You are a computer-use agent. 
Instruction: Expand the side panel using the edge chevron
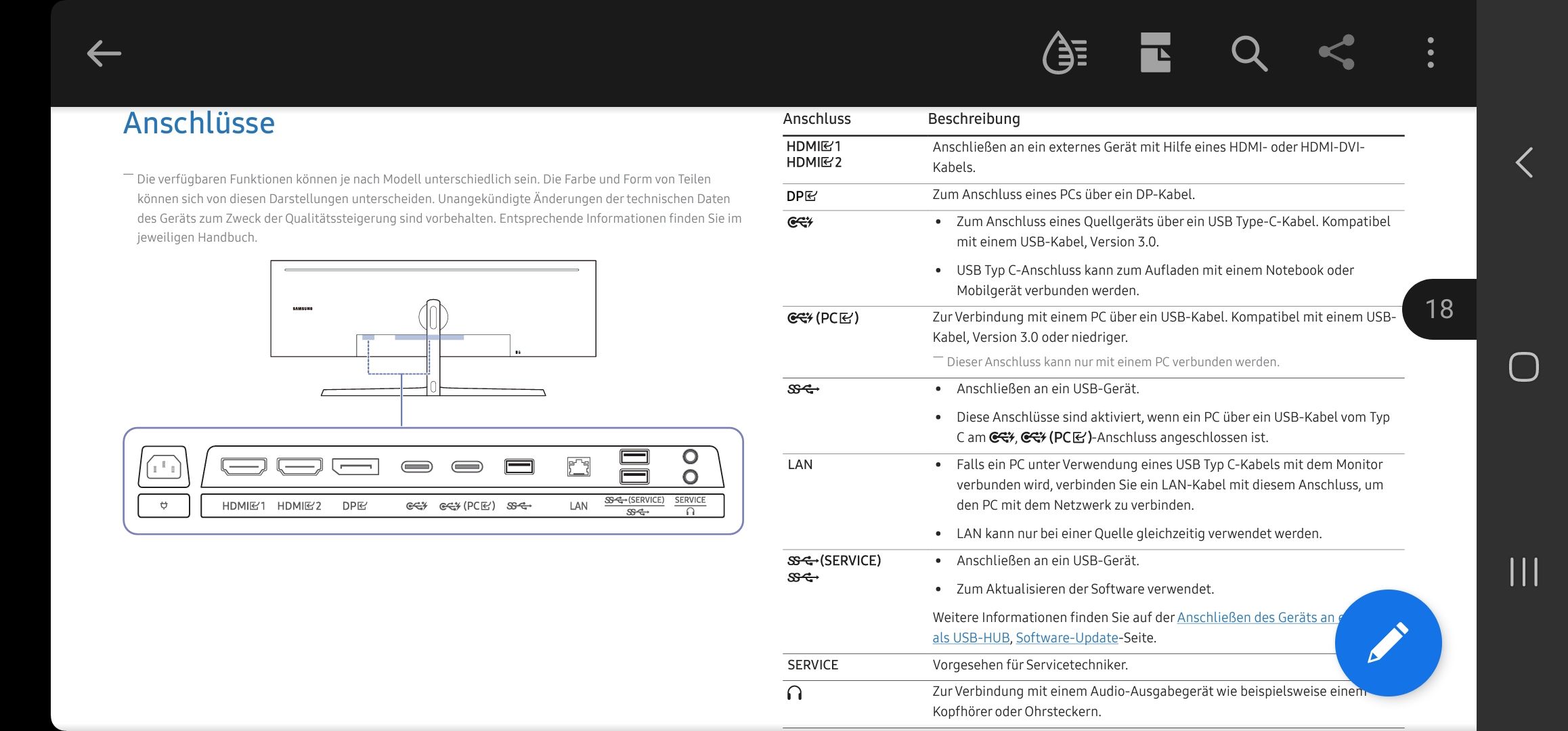1524,162
